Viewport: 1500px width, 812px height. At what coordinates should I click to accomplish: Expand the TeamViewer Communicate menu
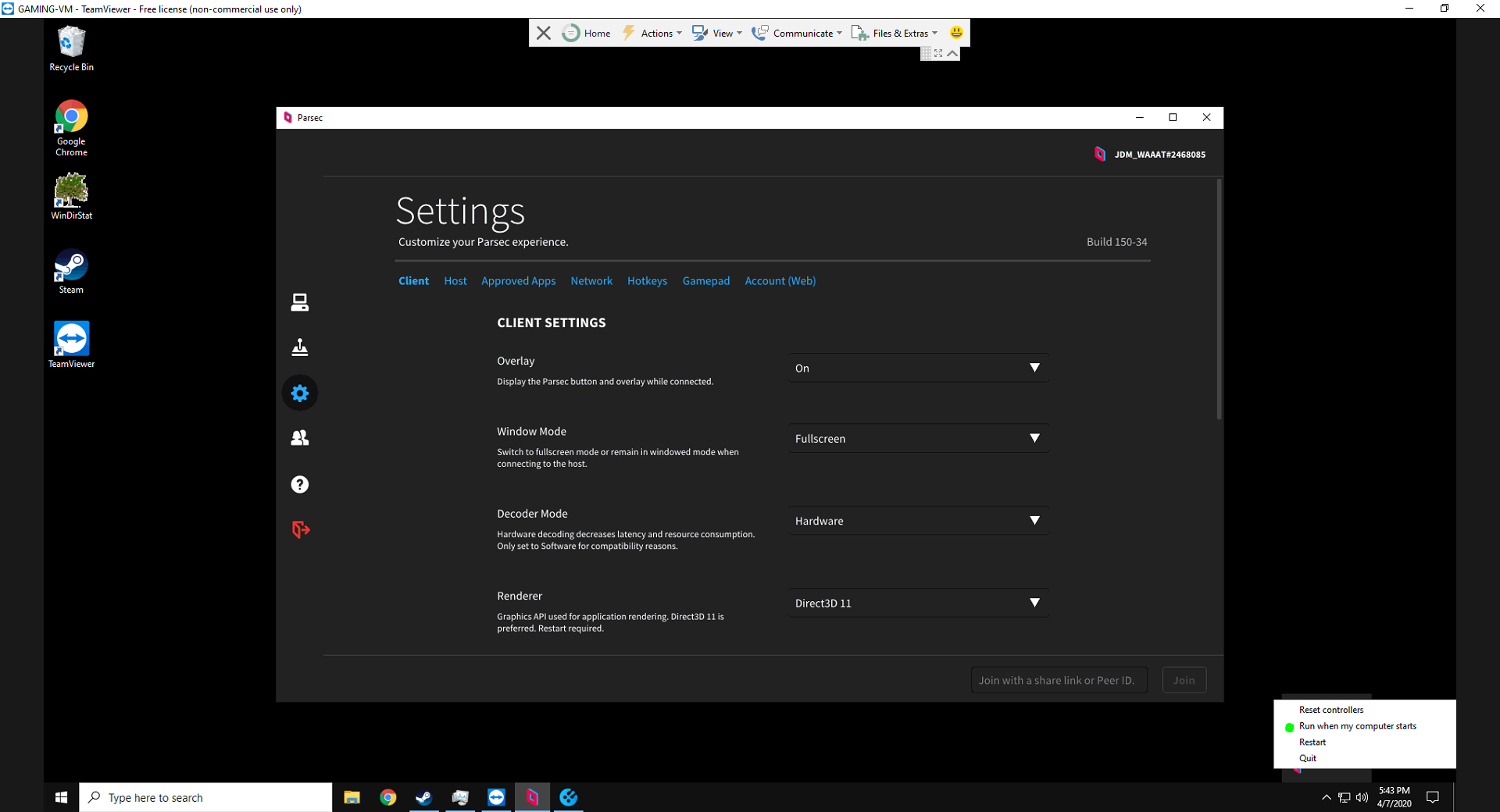click(x=797, y=33)
